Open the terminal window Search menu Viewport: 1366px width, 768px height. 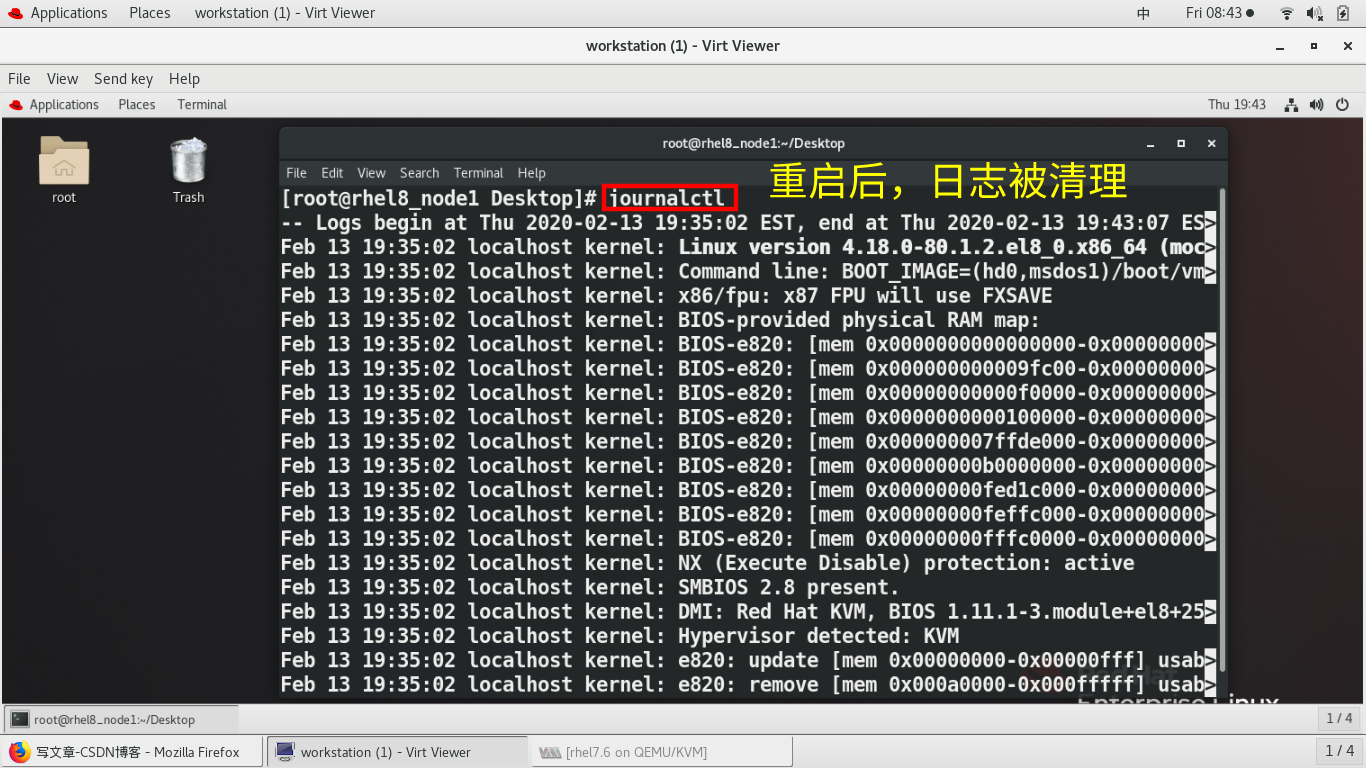coord(419,173)
